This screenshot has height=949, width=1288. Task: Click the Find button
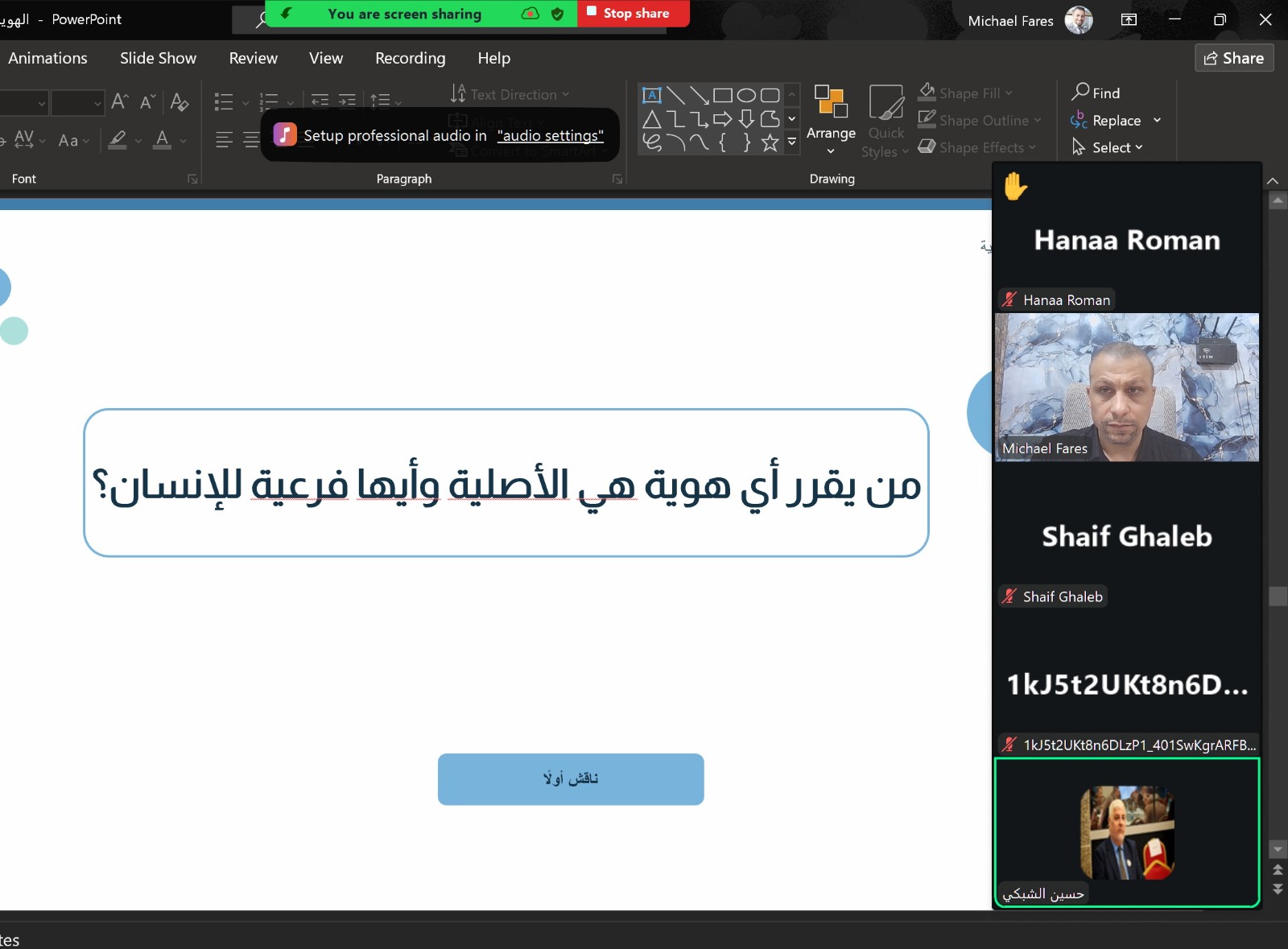(1096, 93)
